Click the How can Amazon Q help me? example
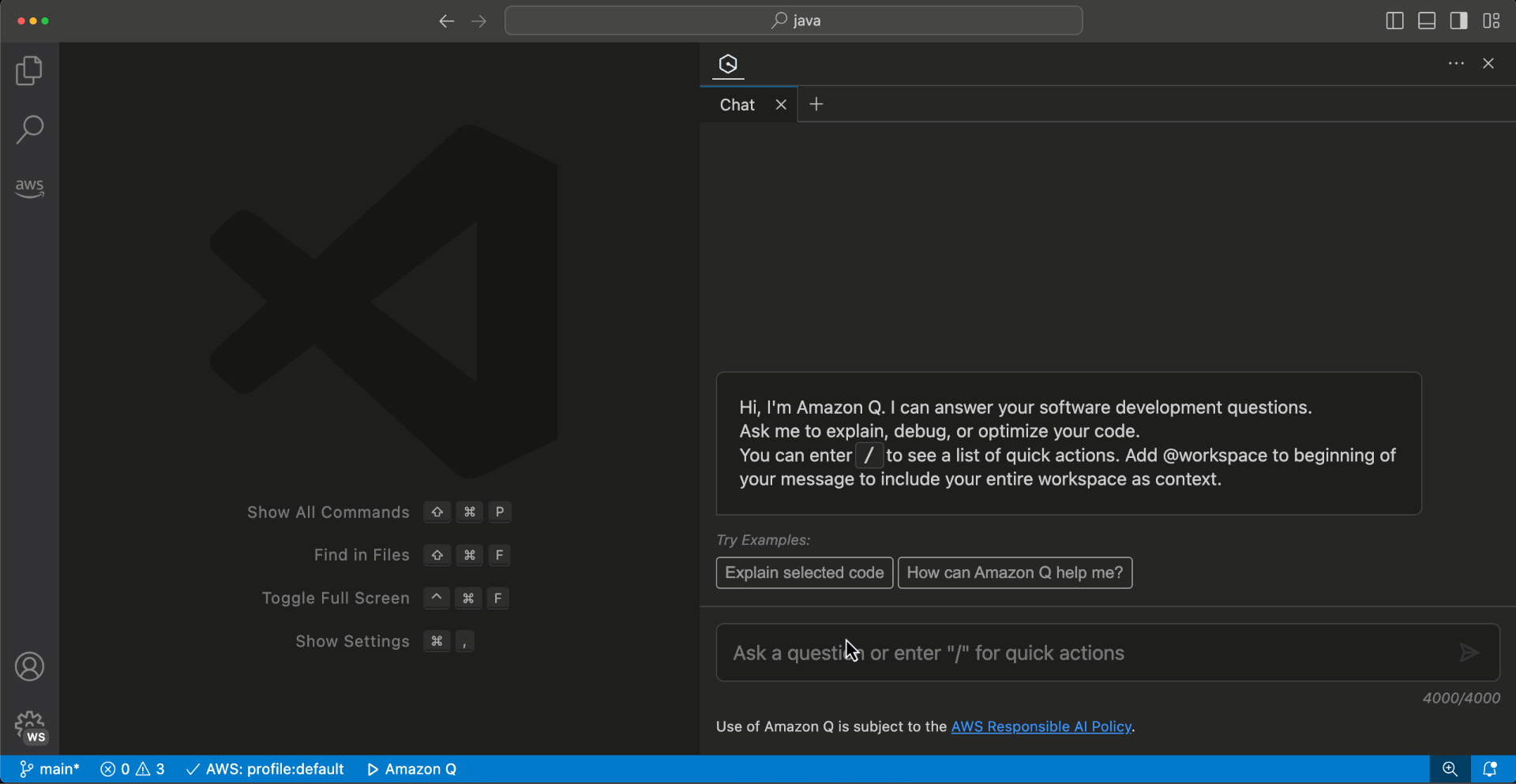Viewport: 1516px width, 784px height. [x=1015, y=573]
